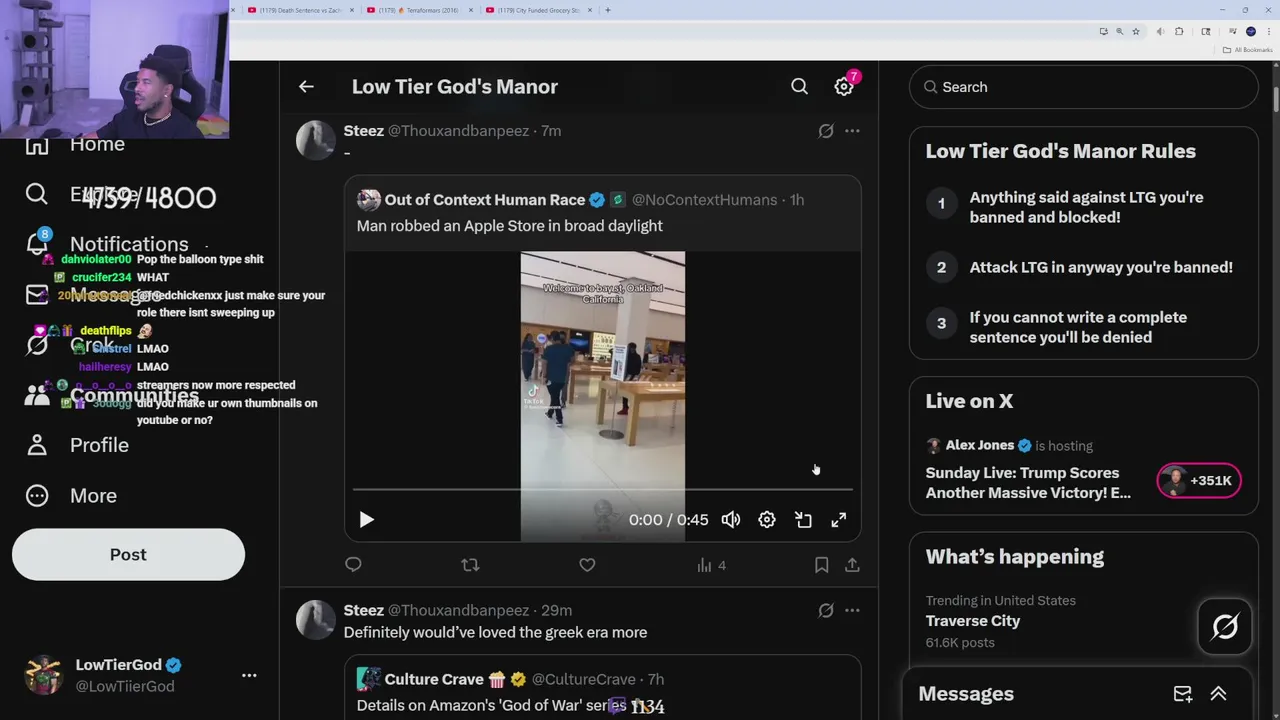Focus the Search input field
Screen dimensions: 1280x720
1084,87
